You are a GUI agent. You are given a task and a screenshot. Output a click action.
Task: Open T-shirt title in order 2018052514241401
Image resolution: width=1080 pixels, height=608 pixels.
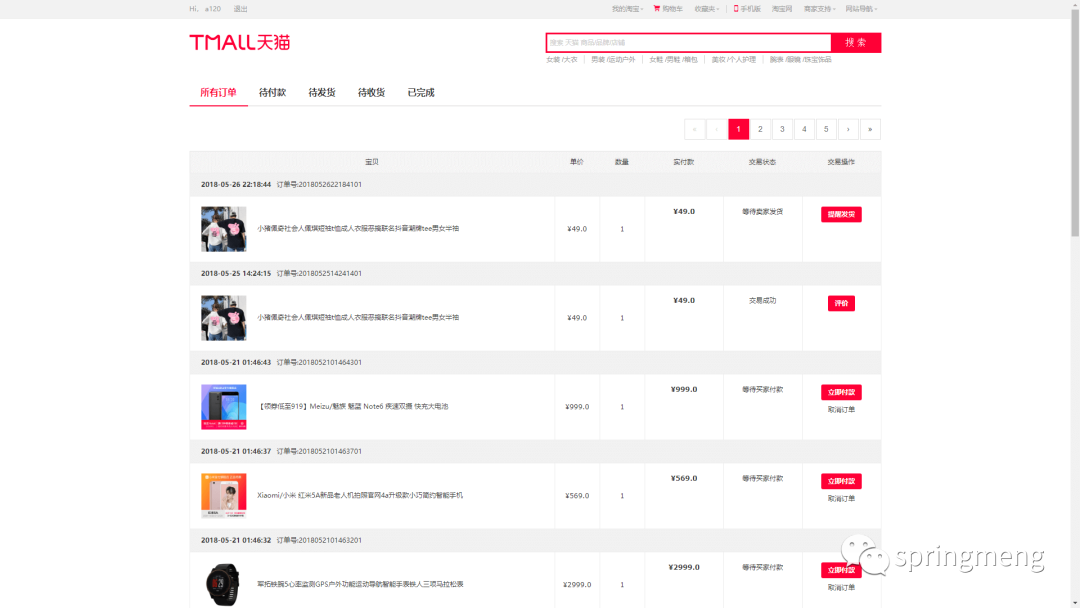(x=358, y=317)
